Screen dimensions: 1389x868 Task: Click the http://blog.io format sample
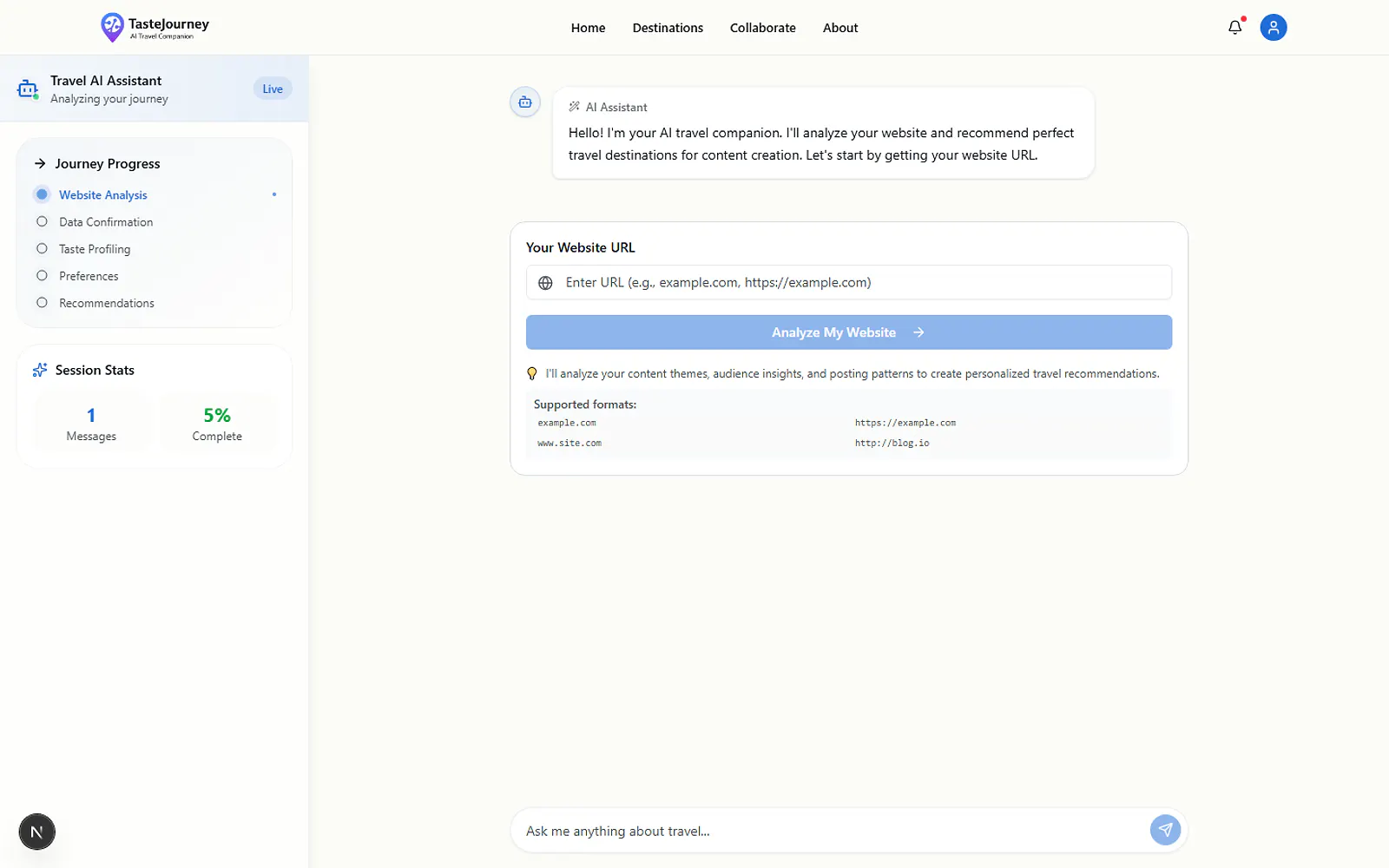pos(892,443)
